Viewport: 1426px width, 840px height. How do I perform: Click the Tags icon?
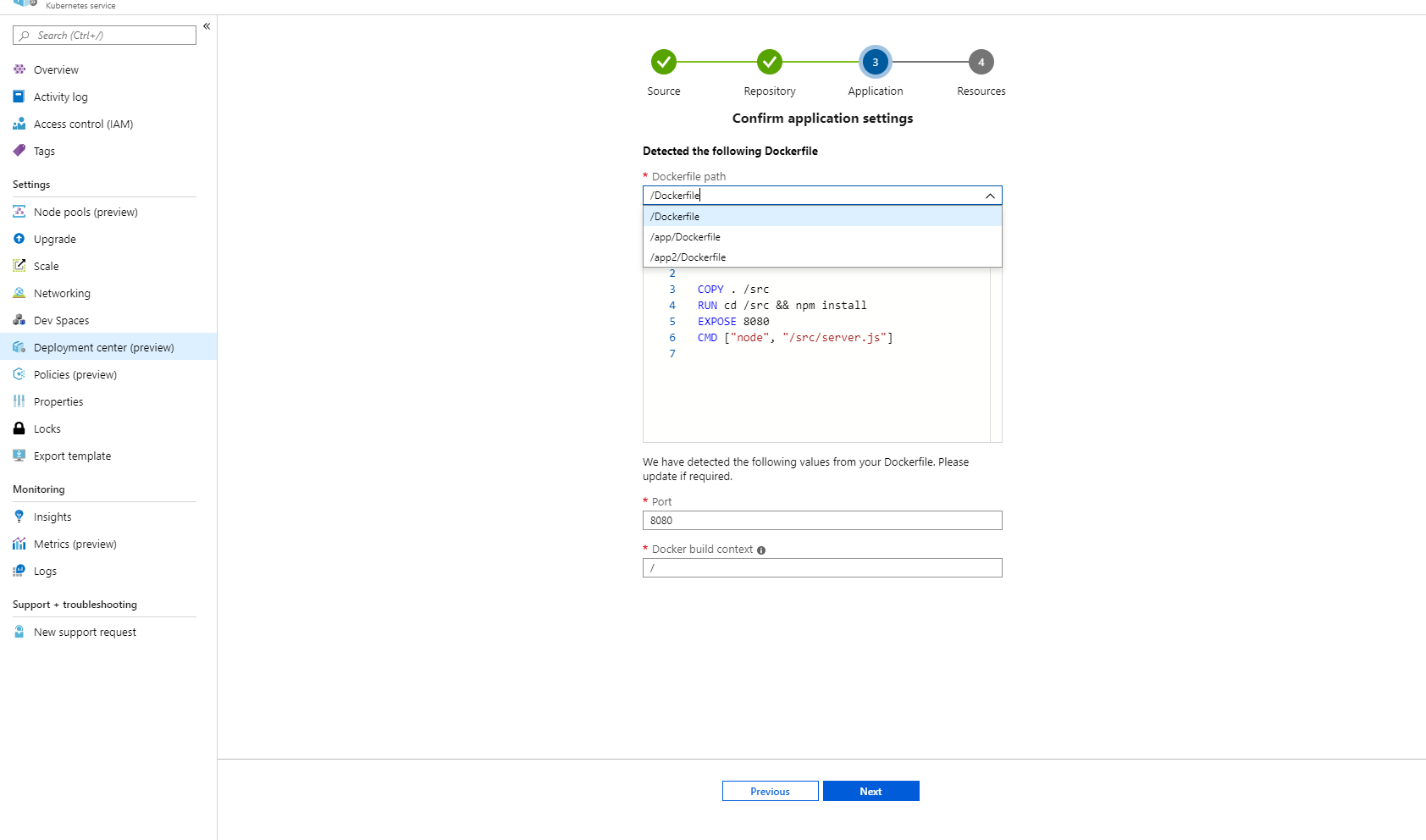click(x=19, y=151)
